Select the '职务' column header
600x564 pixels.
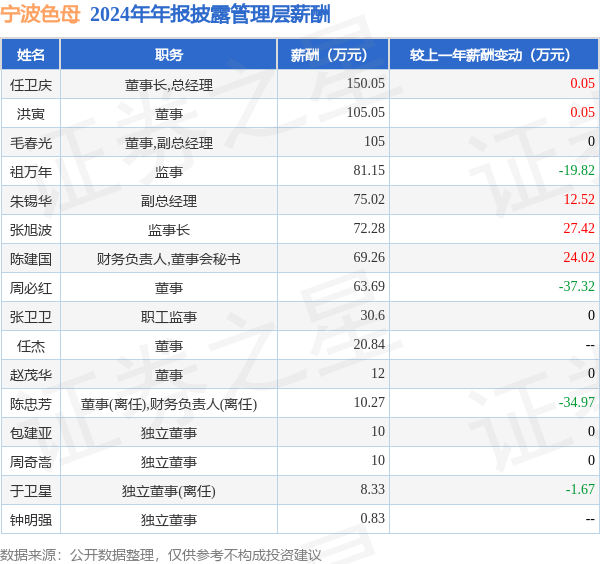(x=169, y=55)
